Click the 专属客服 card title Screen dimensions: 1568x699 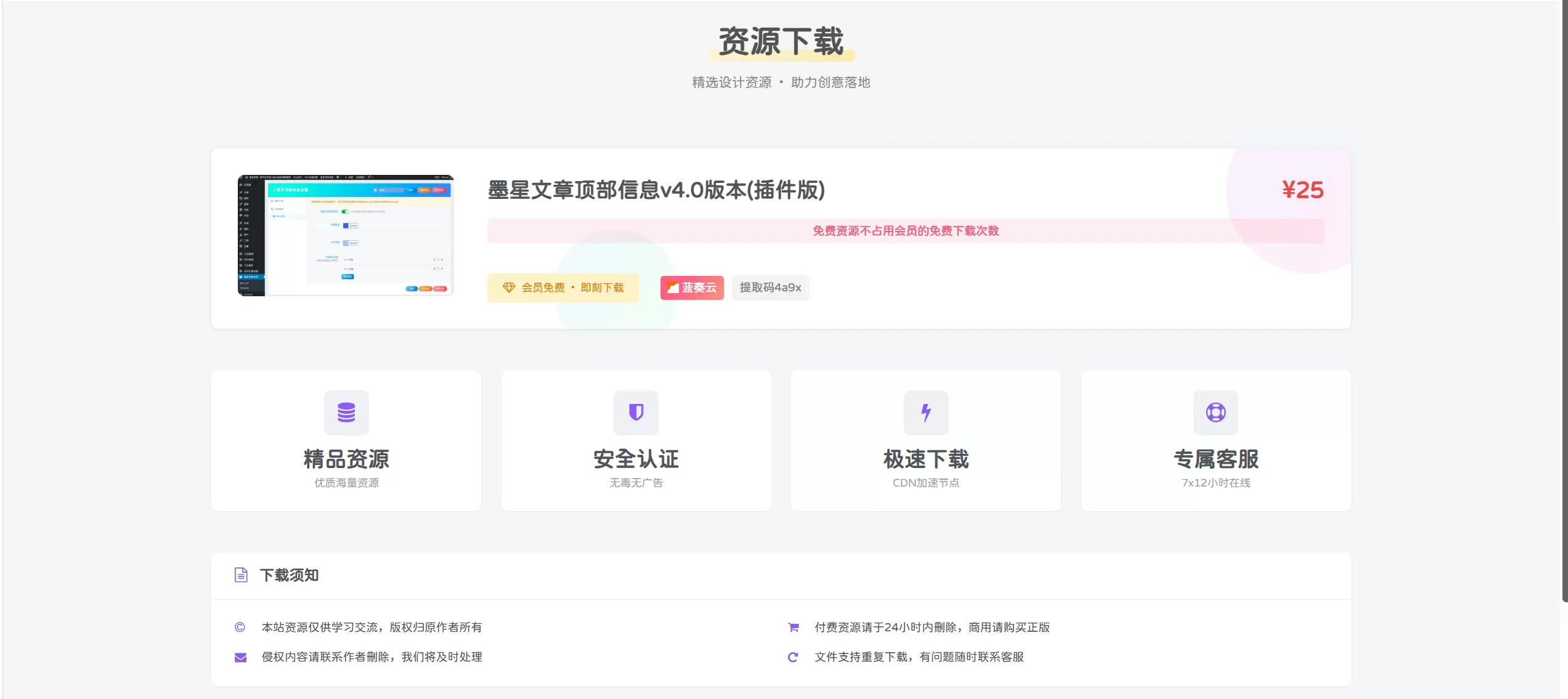coord(1216,459)
